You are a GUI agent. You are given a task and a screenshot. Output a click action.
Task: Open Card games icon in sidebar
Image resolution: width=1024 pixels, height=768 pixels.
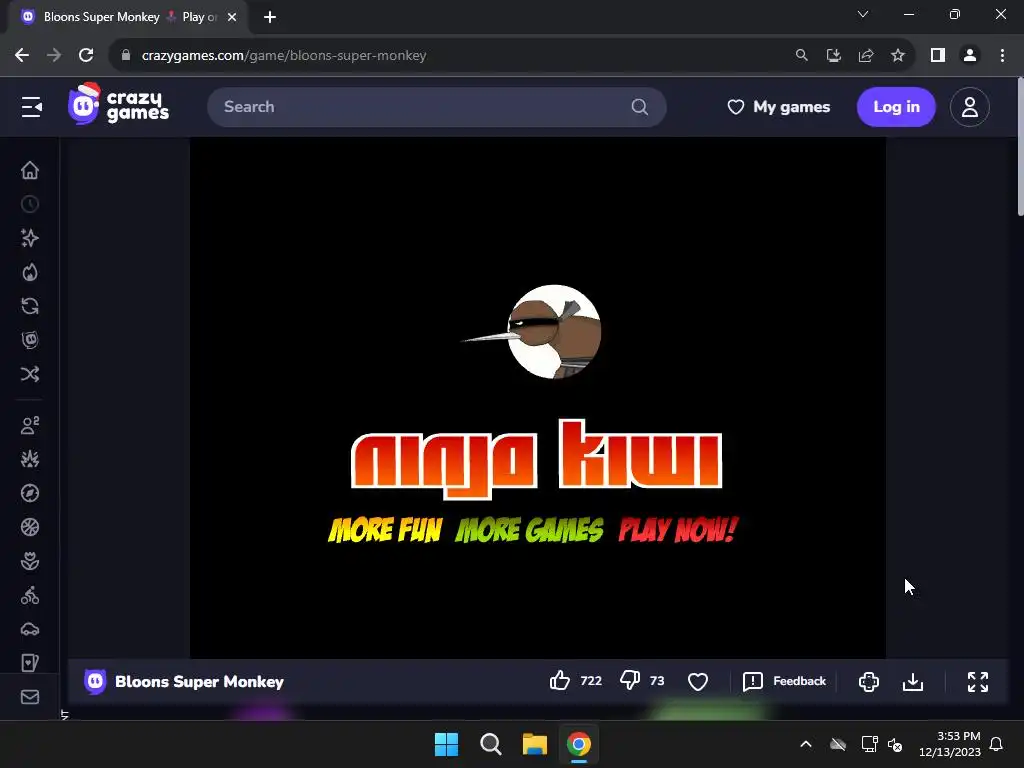click(30, 663)
